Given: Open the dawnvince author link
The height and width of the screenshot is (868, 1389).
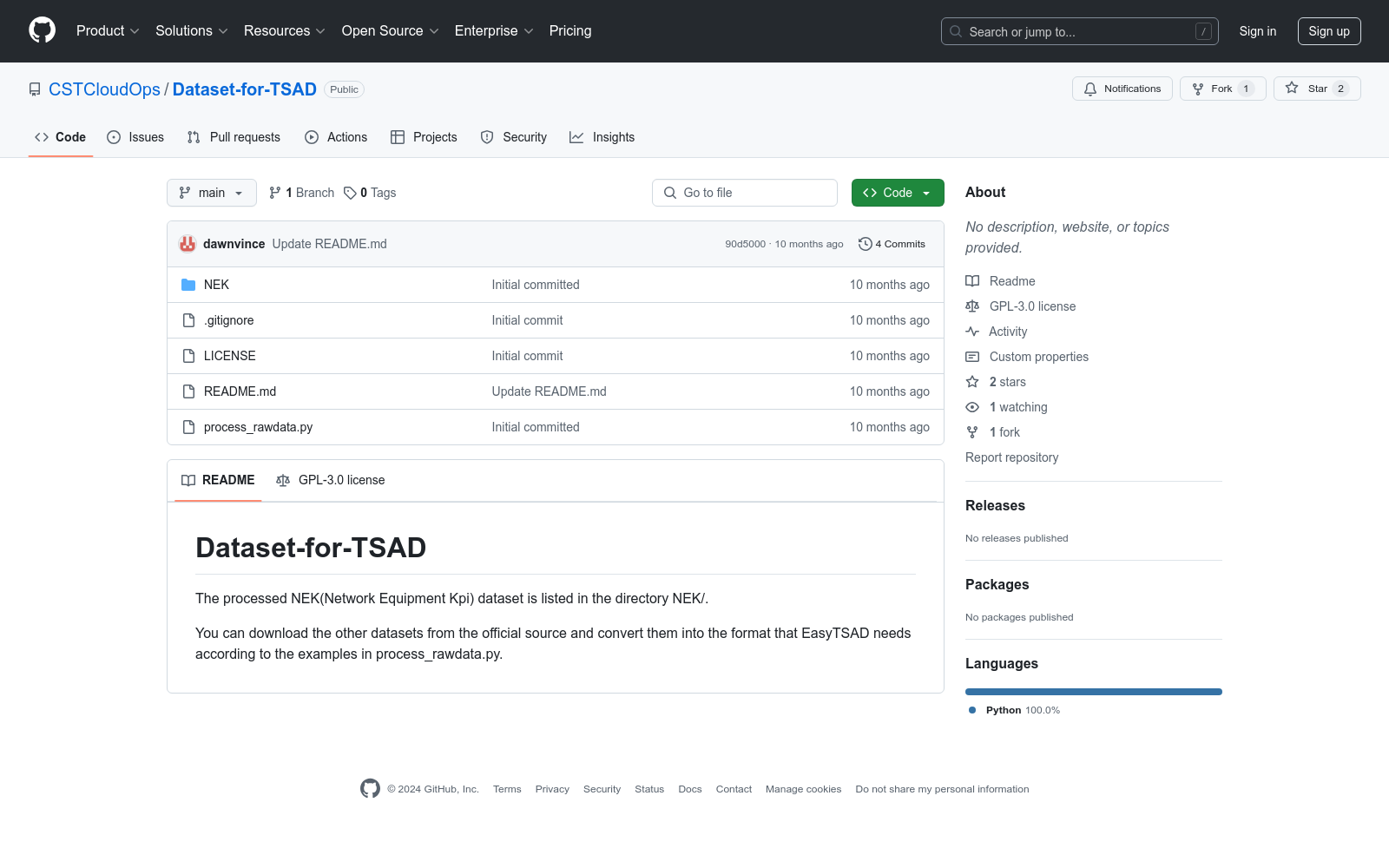Looking at the screenshot, I should 234,244.
